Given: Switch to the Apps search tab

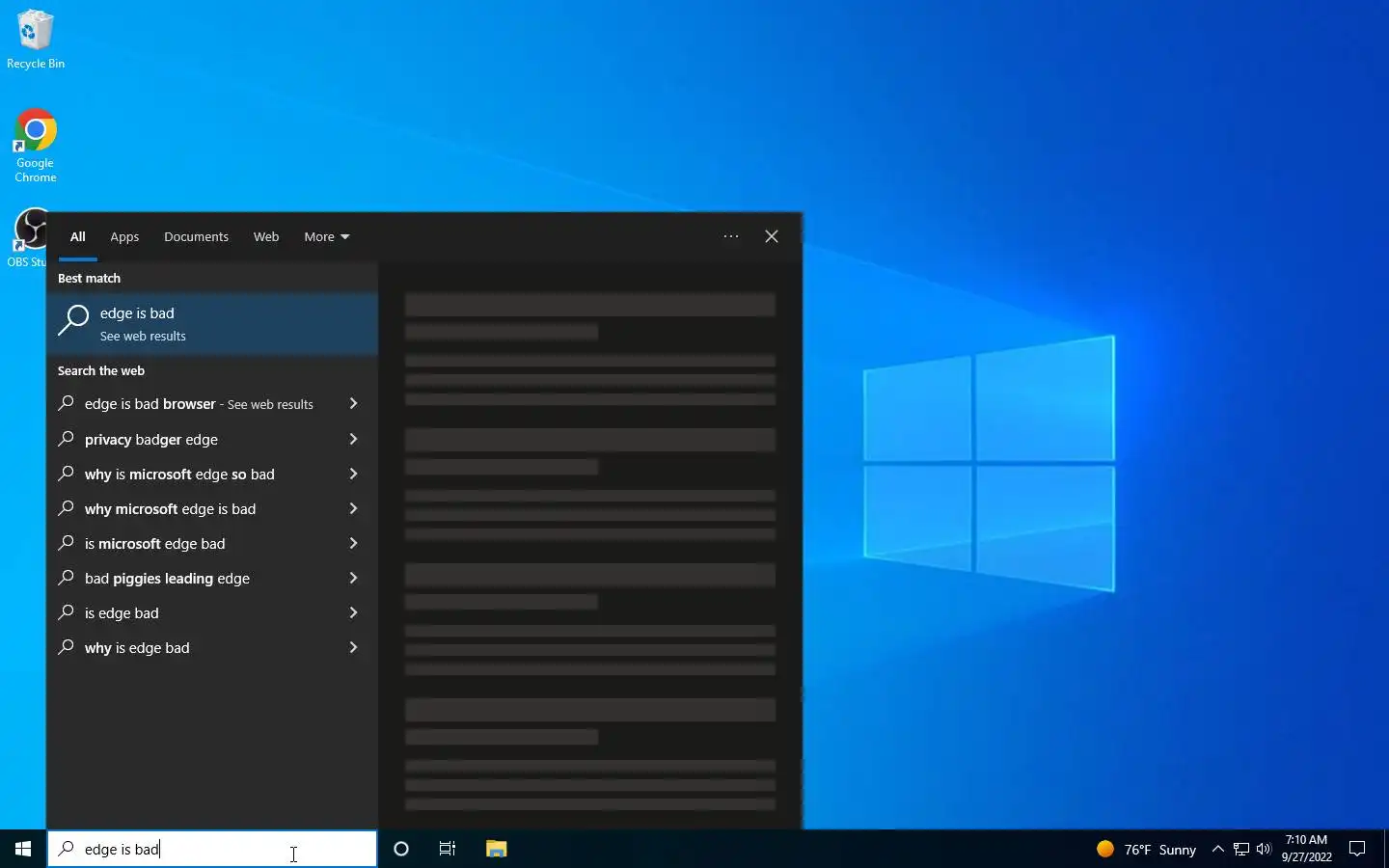Looking at the screenshot, I should click(124, 236).
